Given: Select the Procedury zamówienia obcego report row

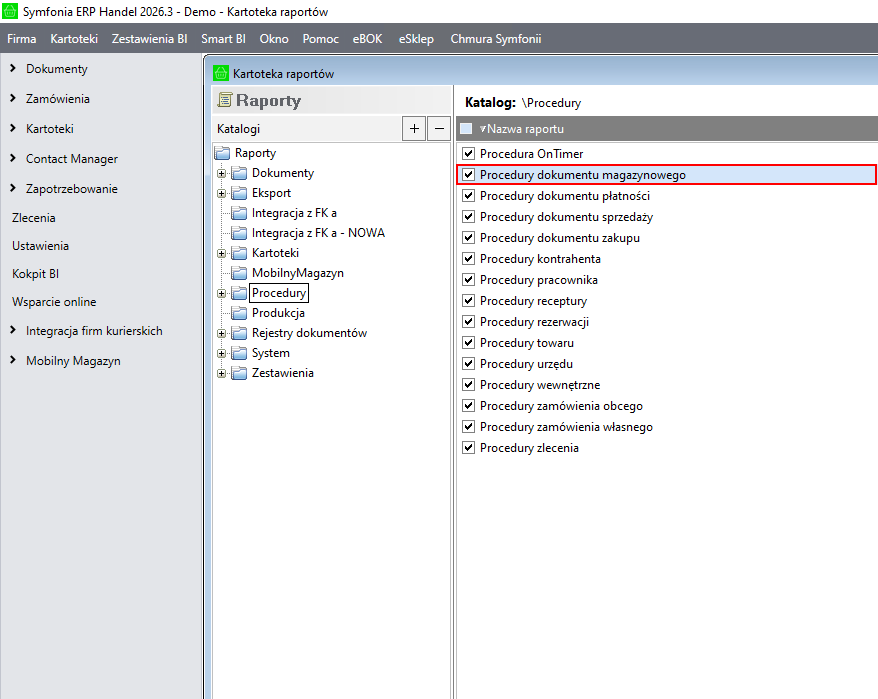Looking at the screenshot, I should tap(667, 406).
